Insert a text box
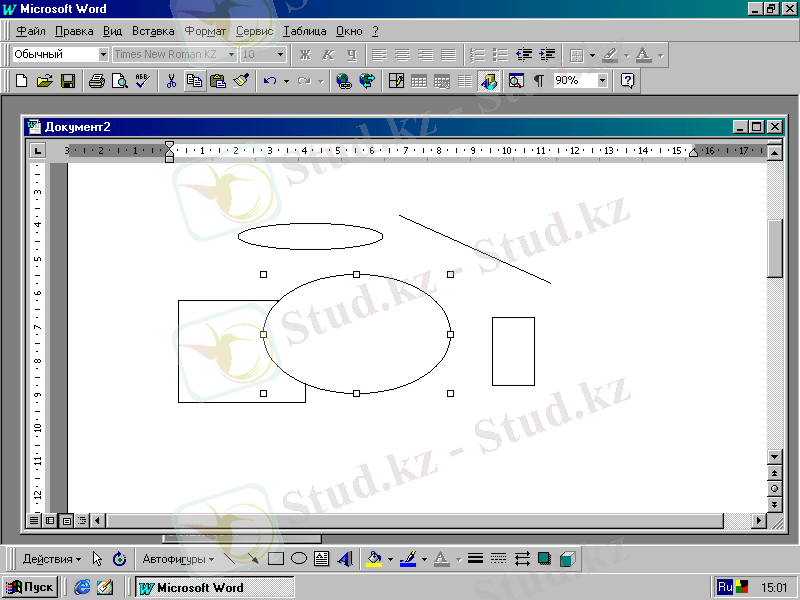This screenshot has width=800, height=600. [321, 559]
